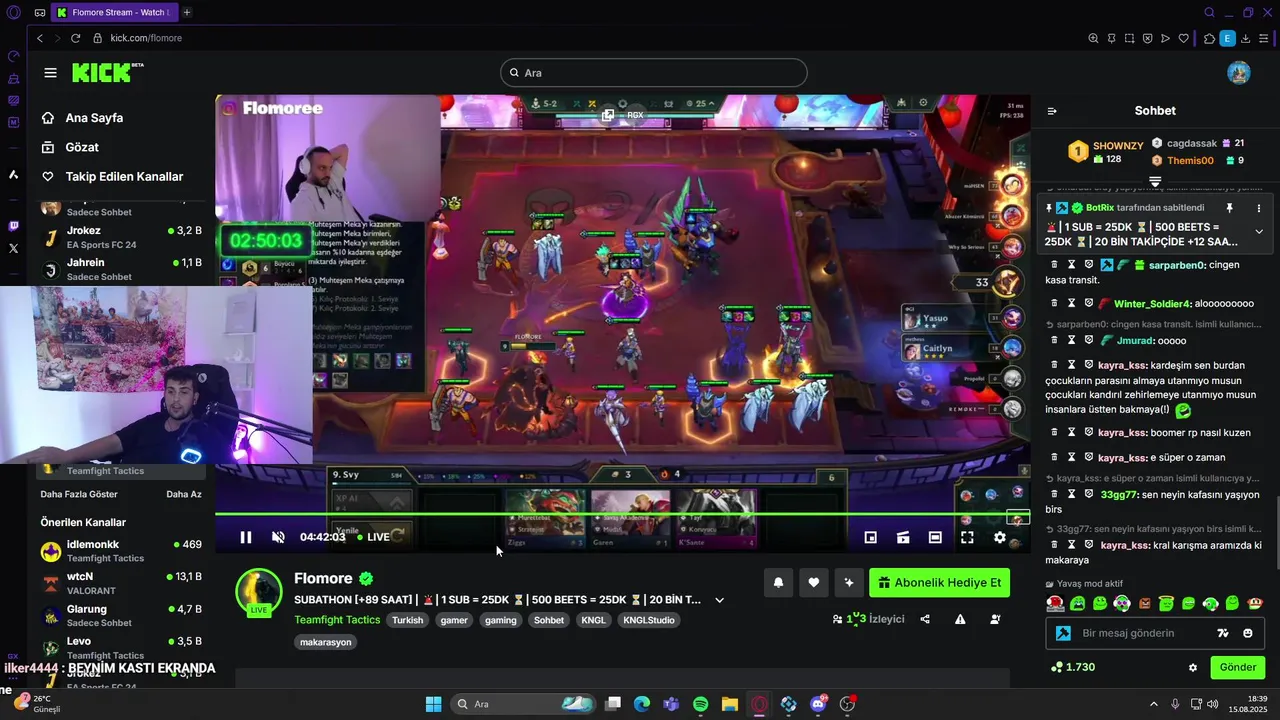Collapse the Sohbet chat panel
The width and height of the screenshot is (1280, 720).
click(x=1051, y=111)
